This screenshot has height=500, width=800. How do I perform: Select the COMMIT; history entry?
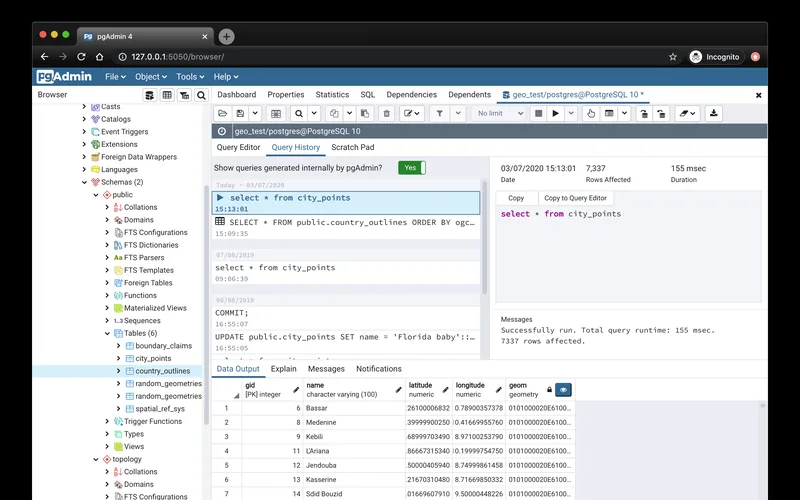point(346,318)
